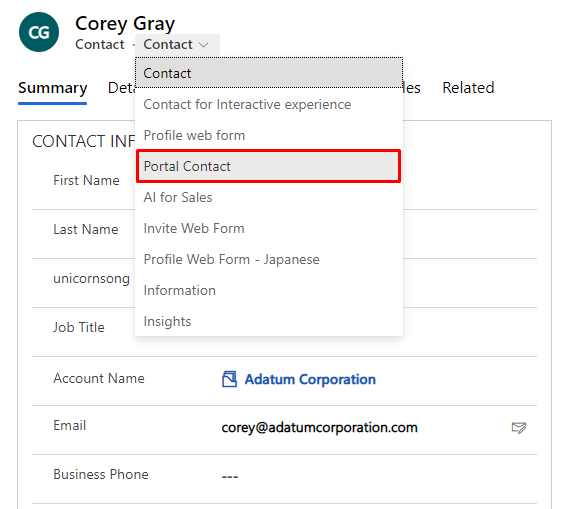This screenshot has height=509, width=561.
Task: Switch to the Related tab
Action: 468,88
